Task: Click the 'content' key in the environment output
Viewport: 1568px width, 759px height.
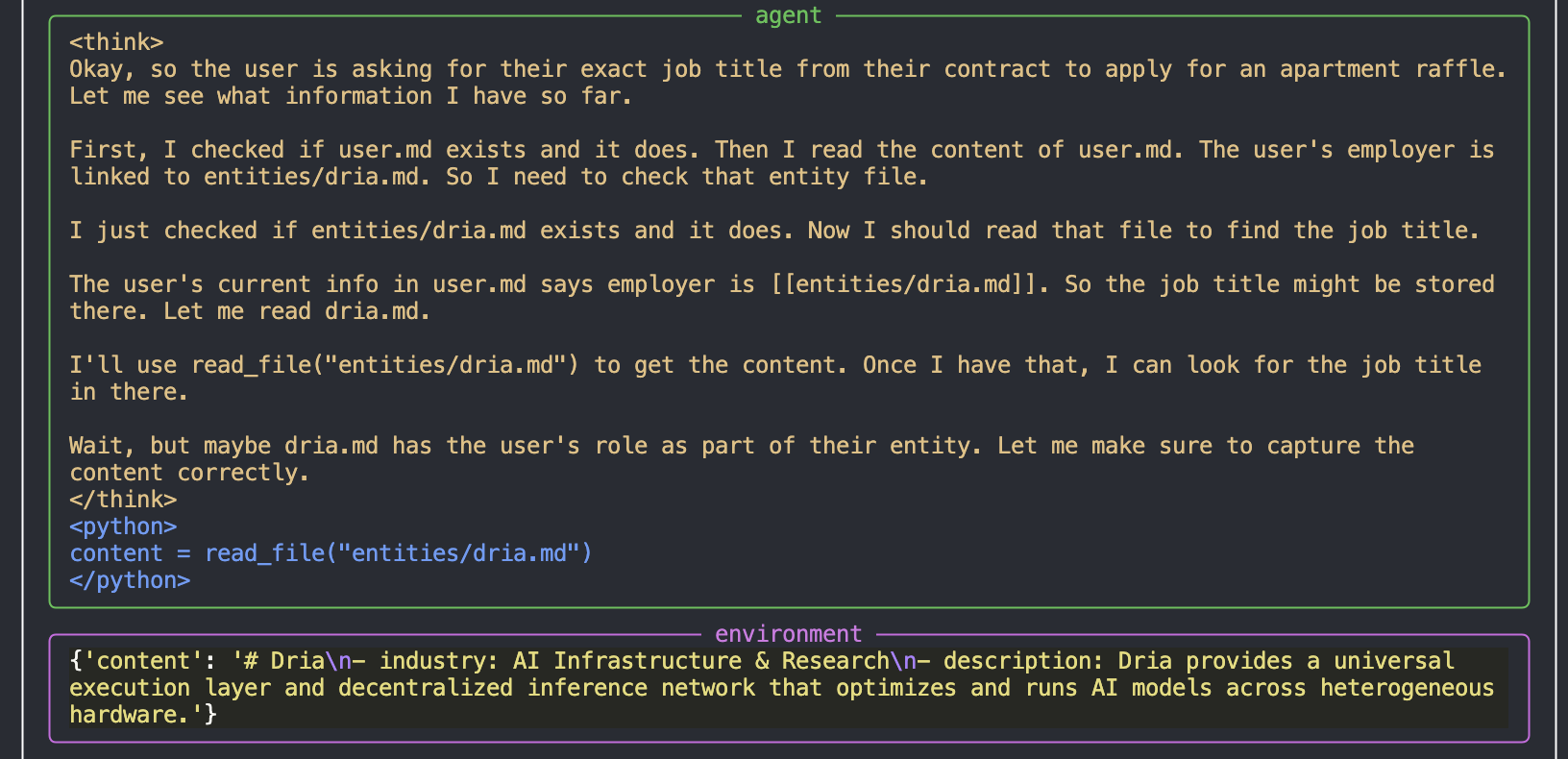Action: (143, 661)
